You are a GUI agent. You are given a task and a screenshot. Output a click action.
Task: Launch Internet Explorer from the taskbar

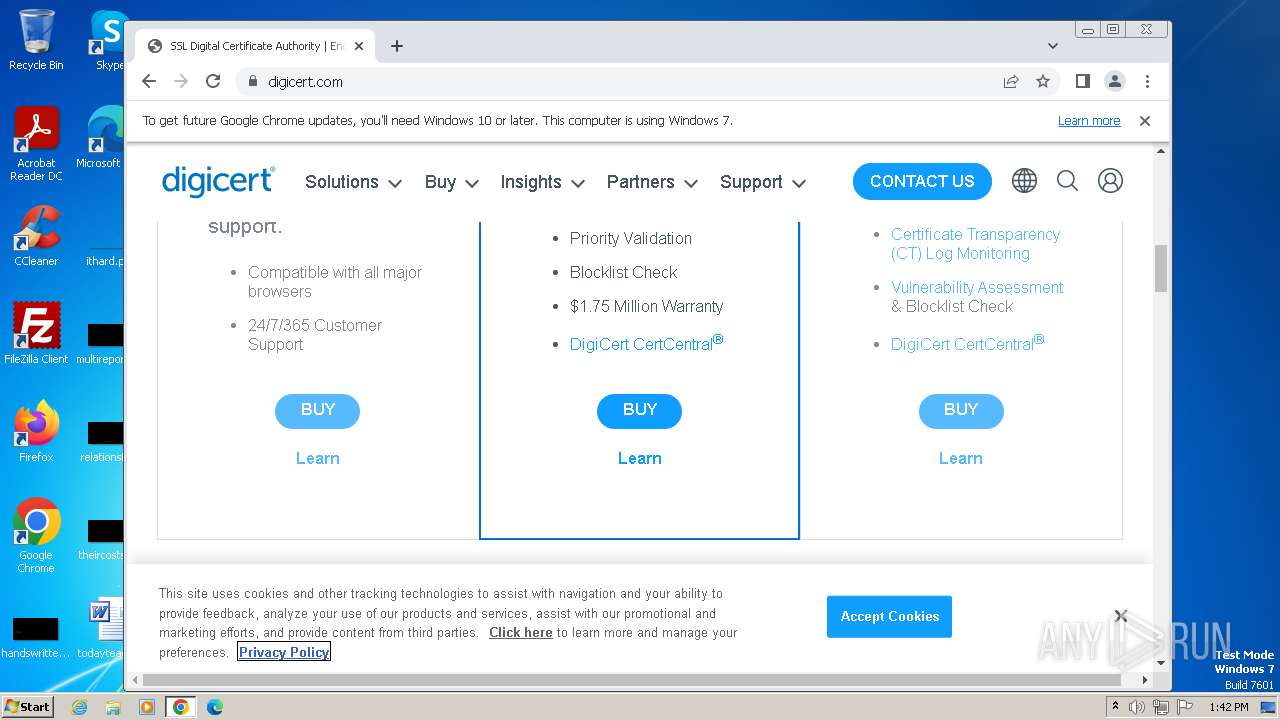pyautogui.click(x=79, y=707)
